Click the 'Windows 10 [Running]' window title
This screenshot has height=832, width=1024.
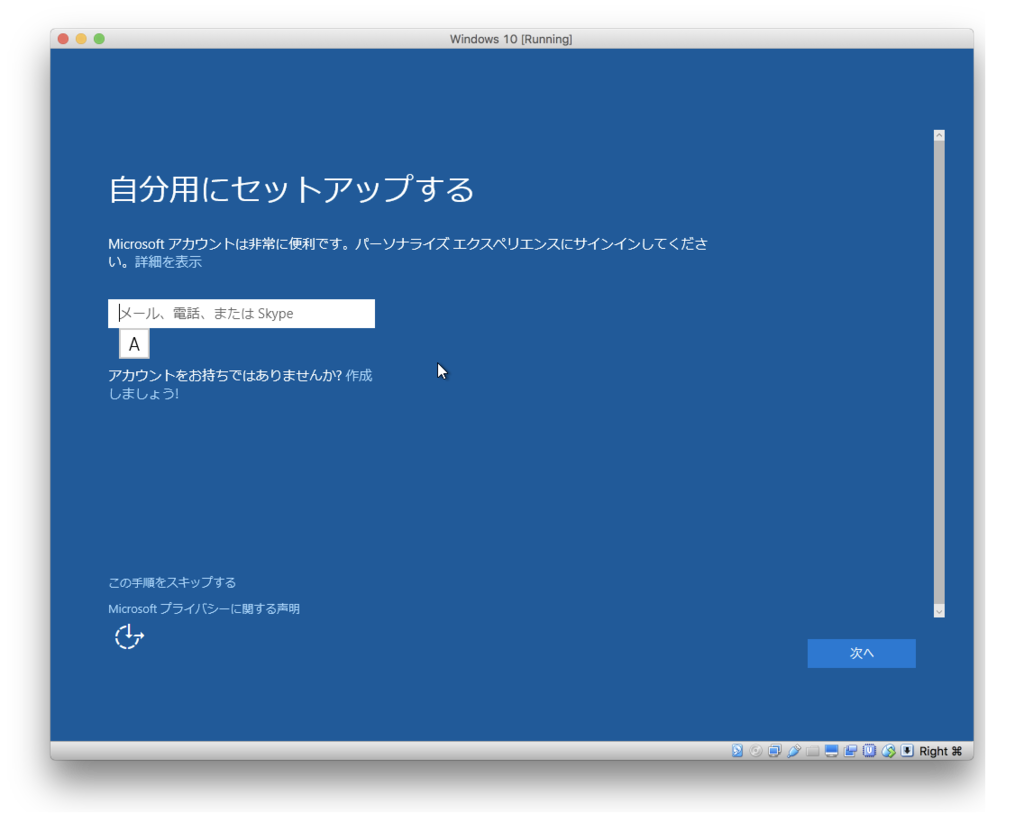[x=511, y=39]
